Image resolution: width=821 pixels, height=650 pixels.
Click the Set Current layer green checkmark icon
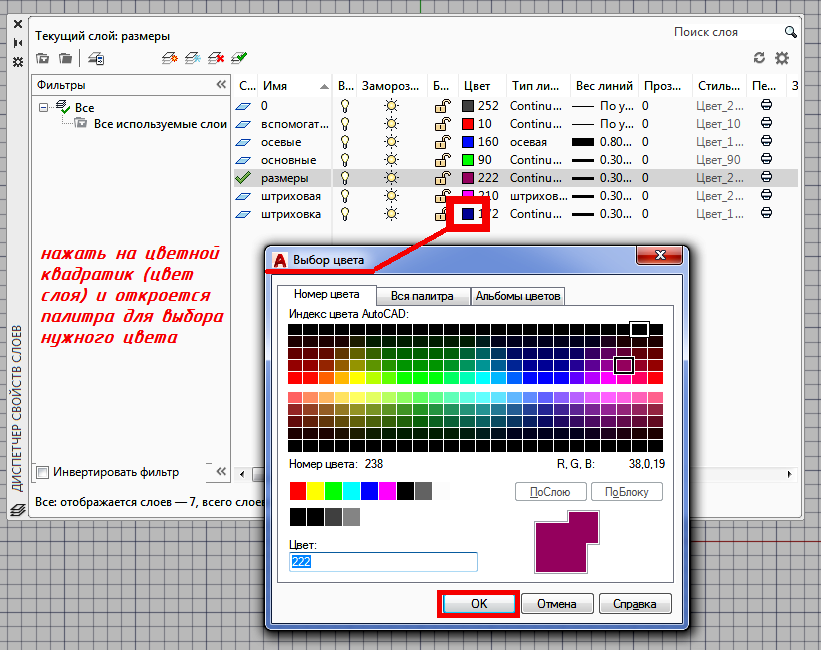[239, 59]
